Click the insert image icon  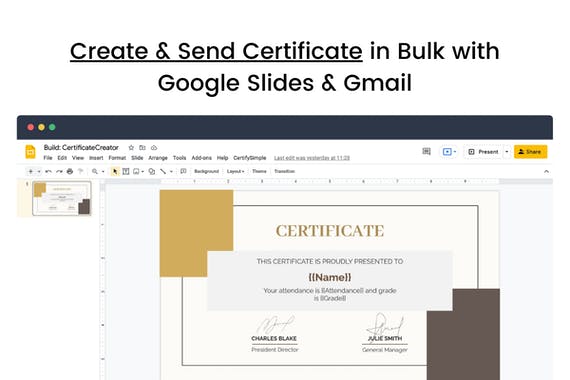point(136,171)
